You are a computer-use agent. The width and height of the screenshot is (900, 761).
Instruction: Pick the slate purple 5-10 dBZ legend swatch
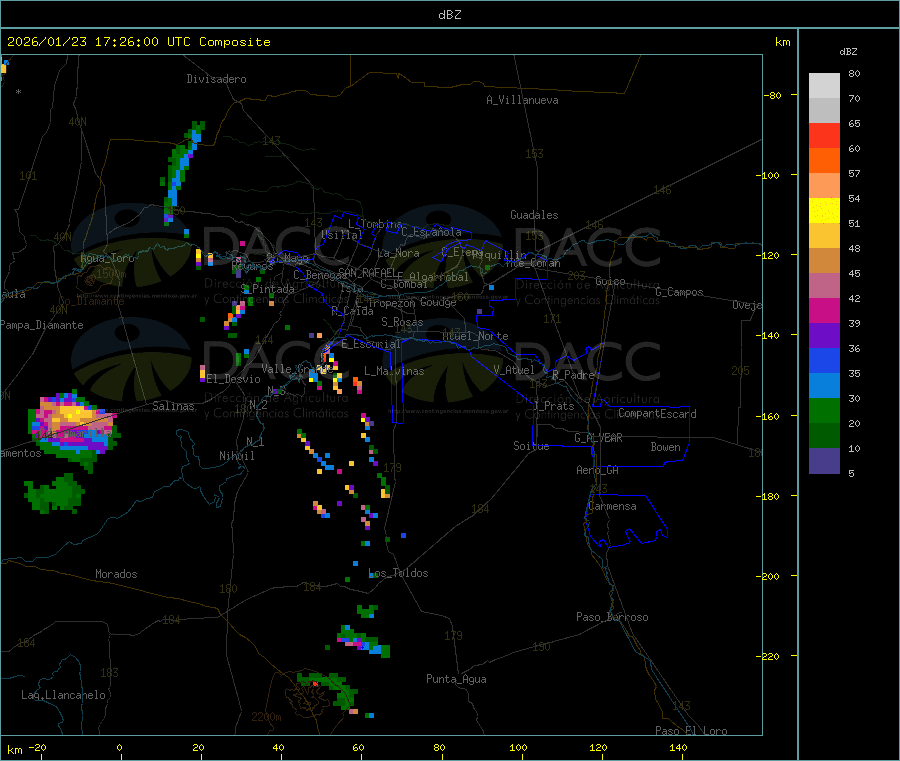coord(824,460)
